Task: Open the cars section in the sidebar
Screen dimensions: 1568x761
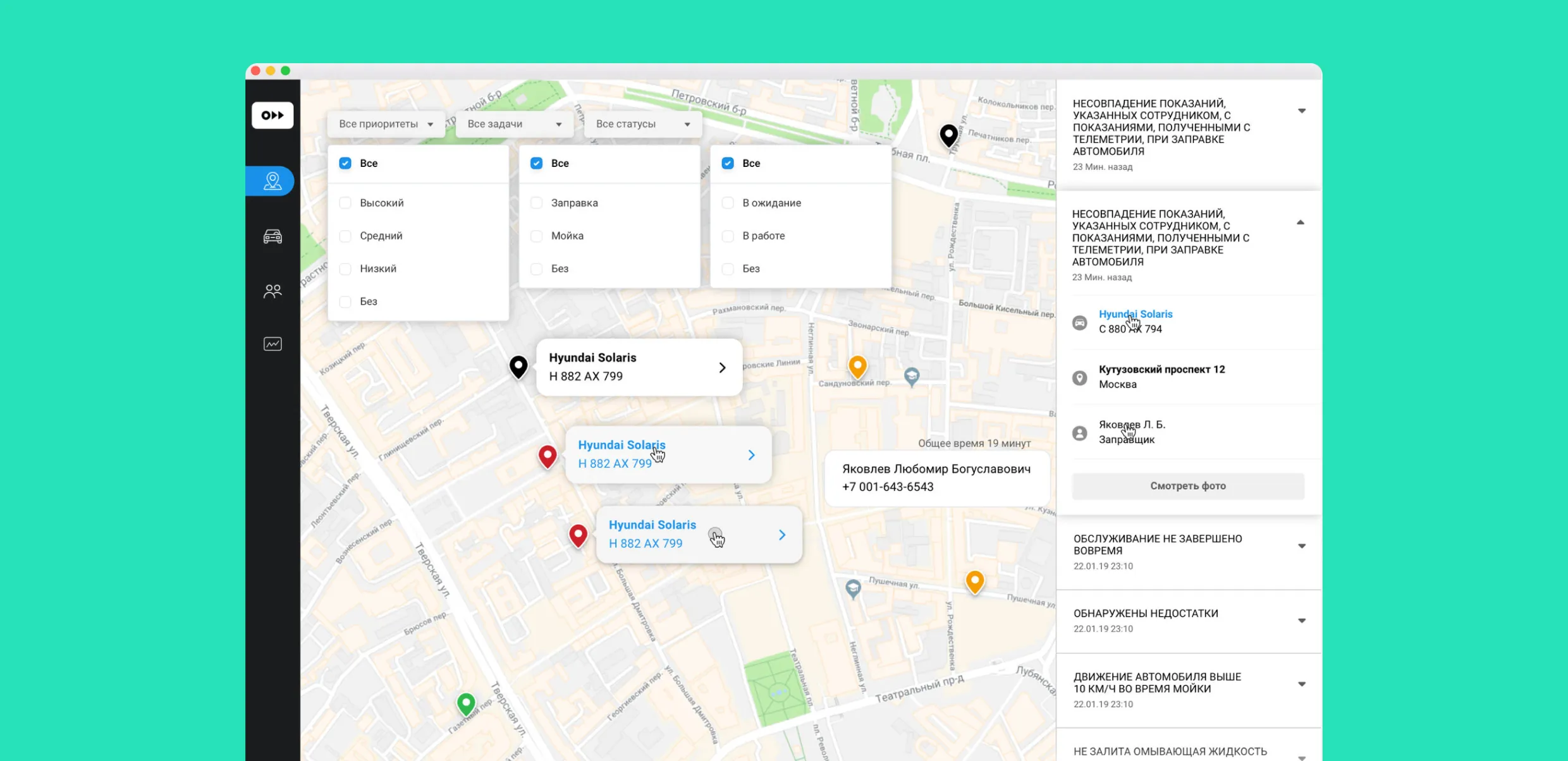Action: point(273,236)
